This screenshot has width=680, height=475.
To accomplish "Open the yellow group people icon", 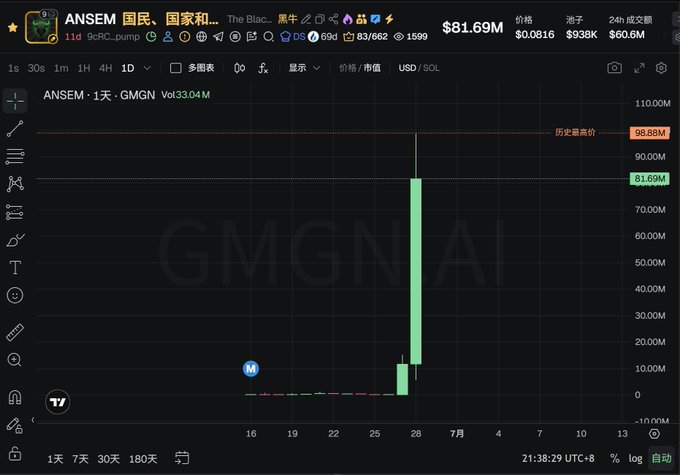I will coord(361,19).
